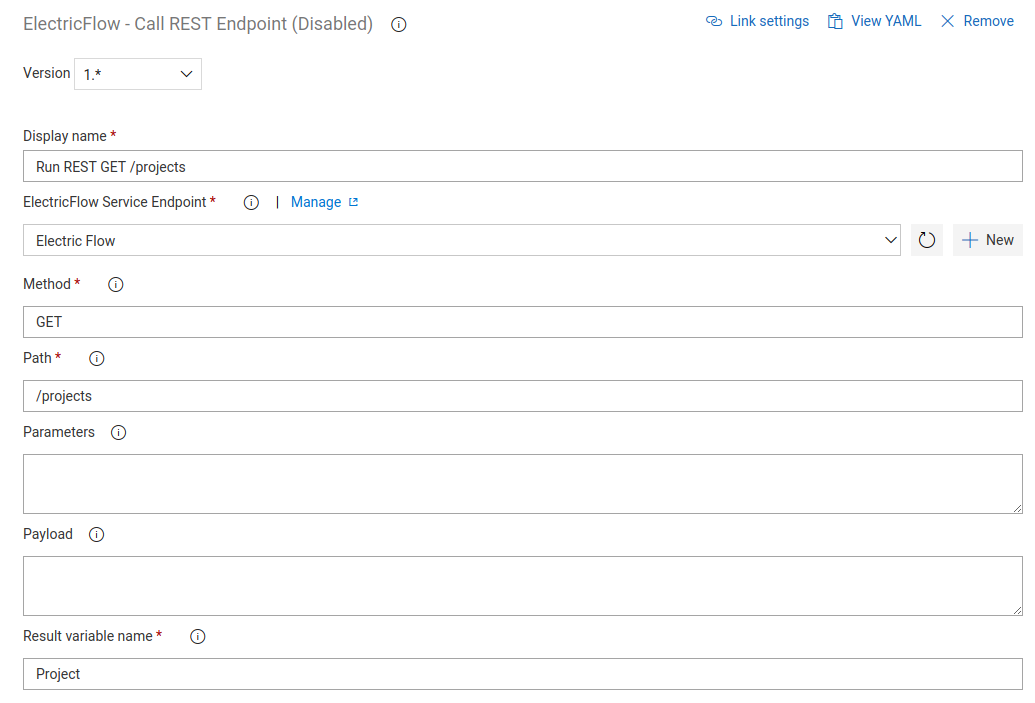Click the Result variable name label
Screen dimensions: 1035x703
(x=88, y=636)
